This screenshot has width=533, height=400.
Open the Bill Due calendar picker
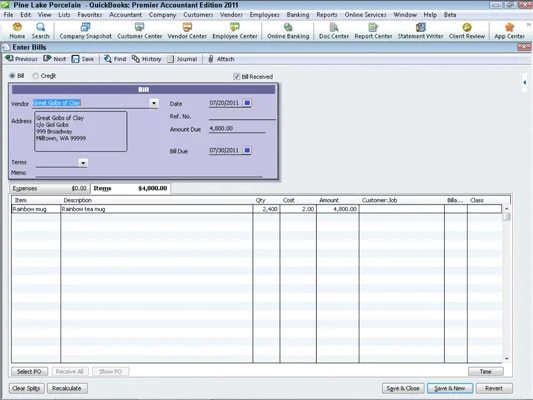tap(247, 150)
